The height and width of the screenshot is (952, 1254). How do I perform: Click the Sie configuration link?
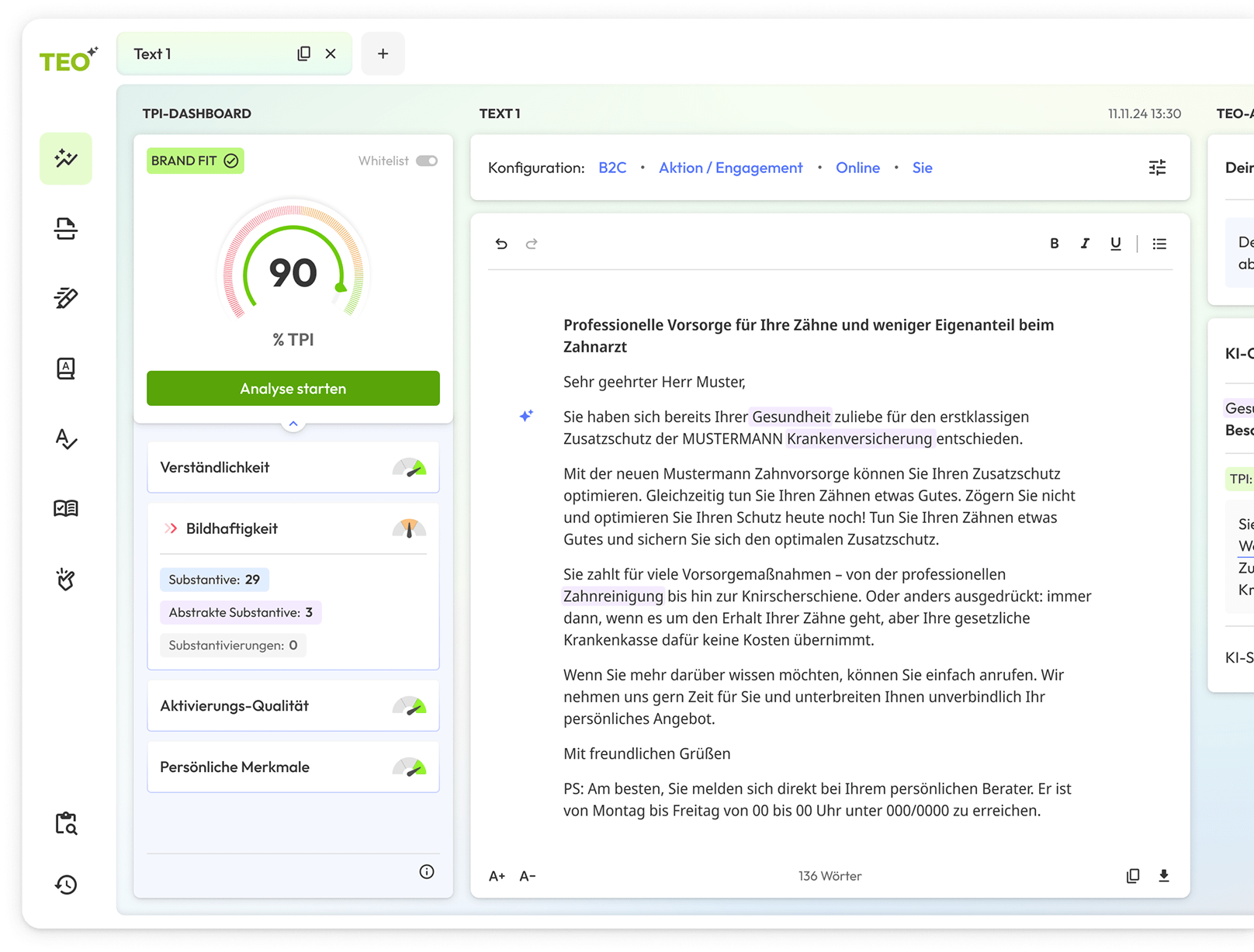click(922, 168)
